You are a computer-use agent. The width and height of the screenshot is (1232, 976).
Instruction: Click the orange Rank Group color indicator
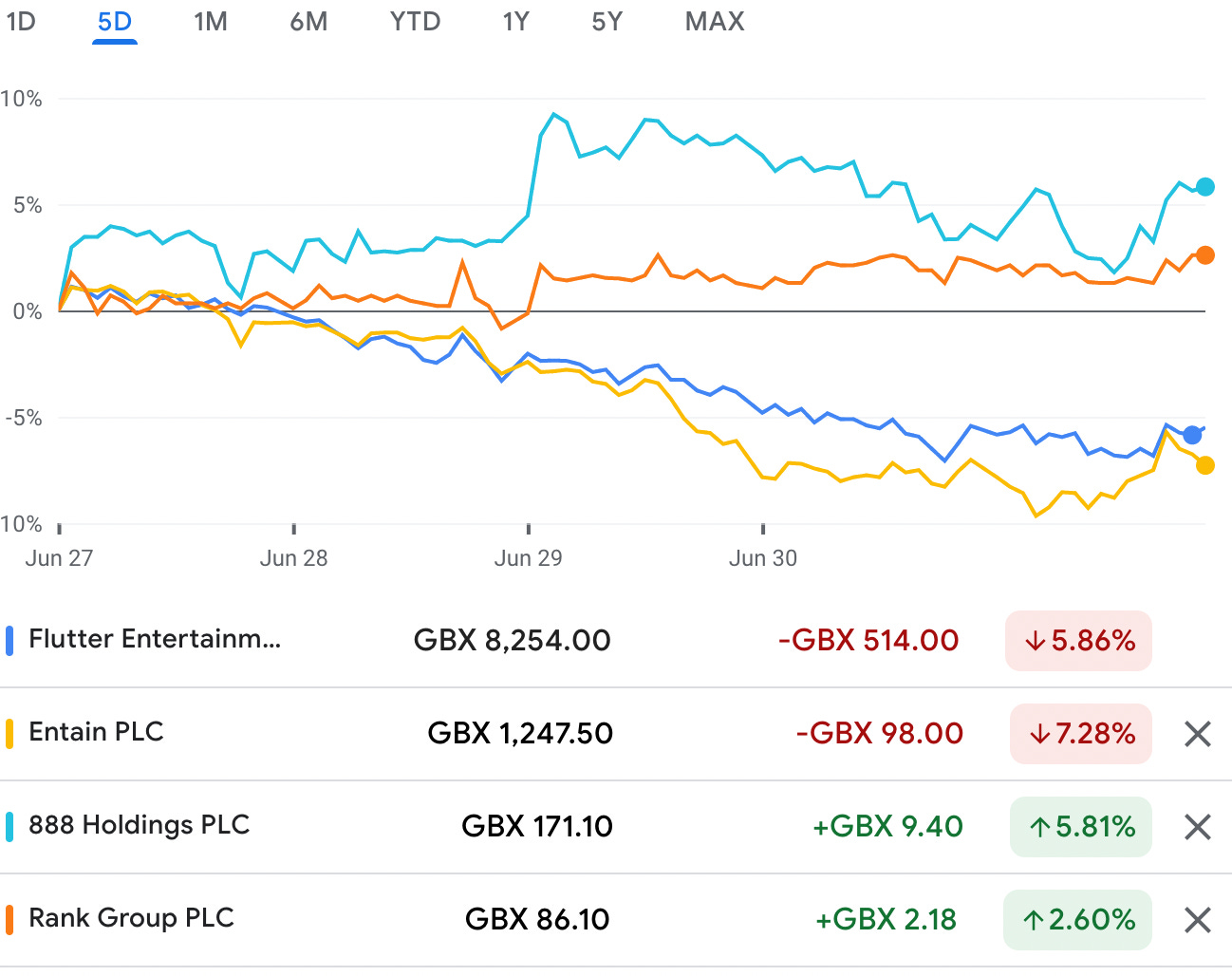(x=9, y=920)
